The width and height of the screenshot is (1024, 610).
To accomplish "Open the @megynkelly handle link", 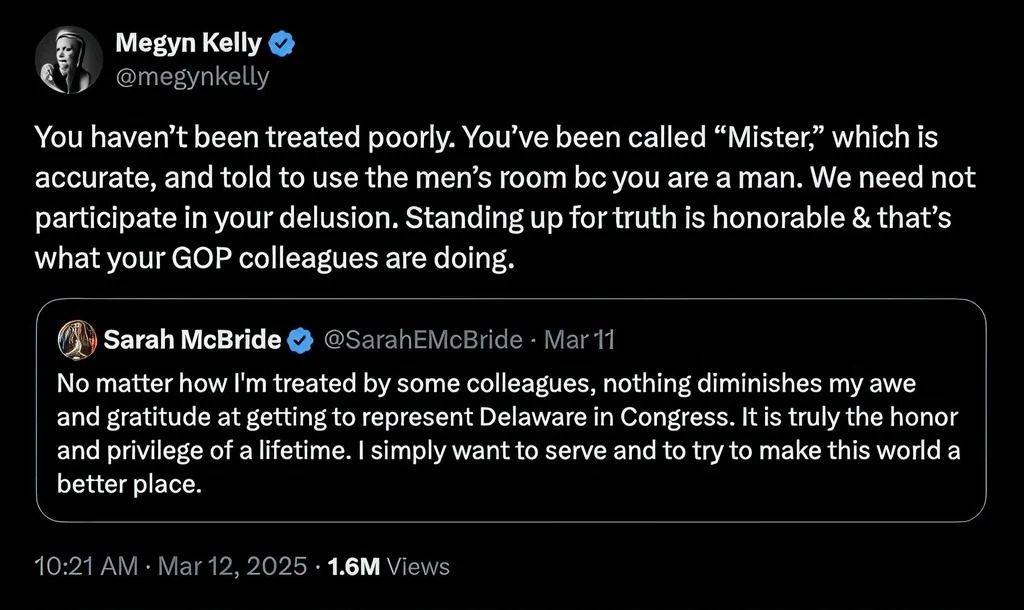I will [x=193, y=76].
